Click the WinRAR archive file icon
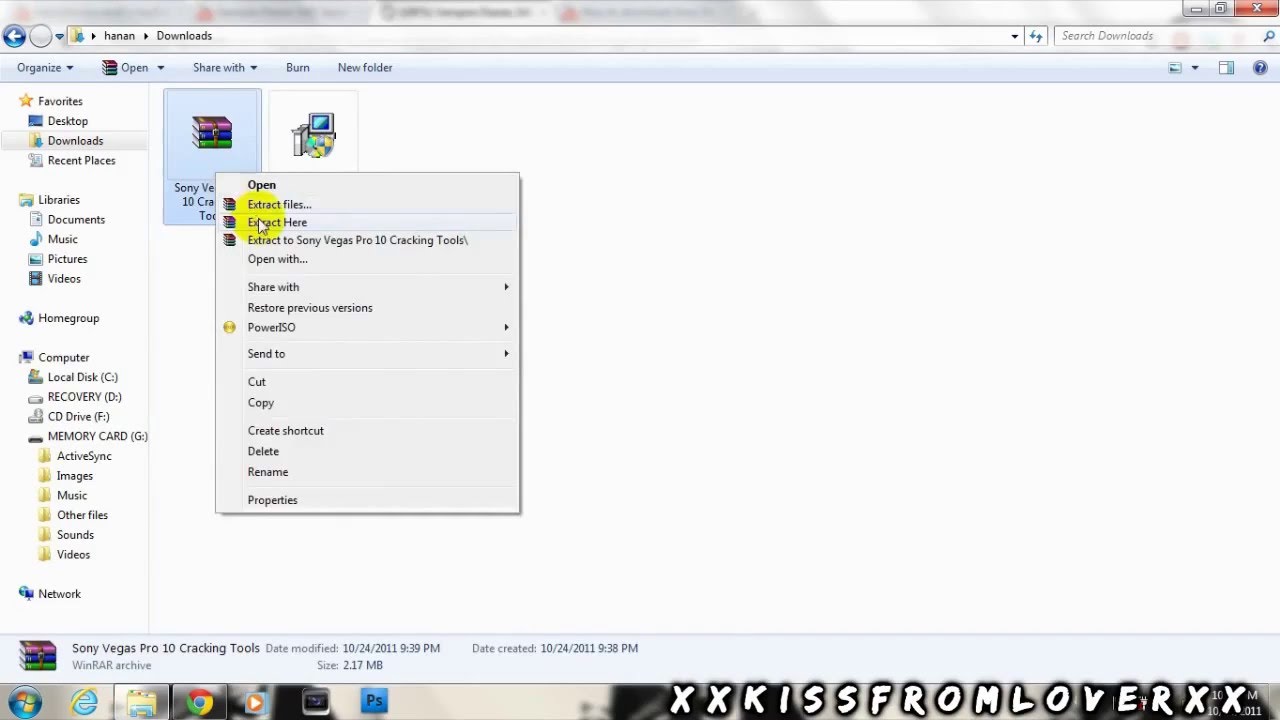 [212, 134]
